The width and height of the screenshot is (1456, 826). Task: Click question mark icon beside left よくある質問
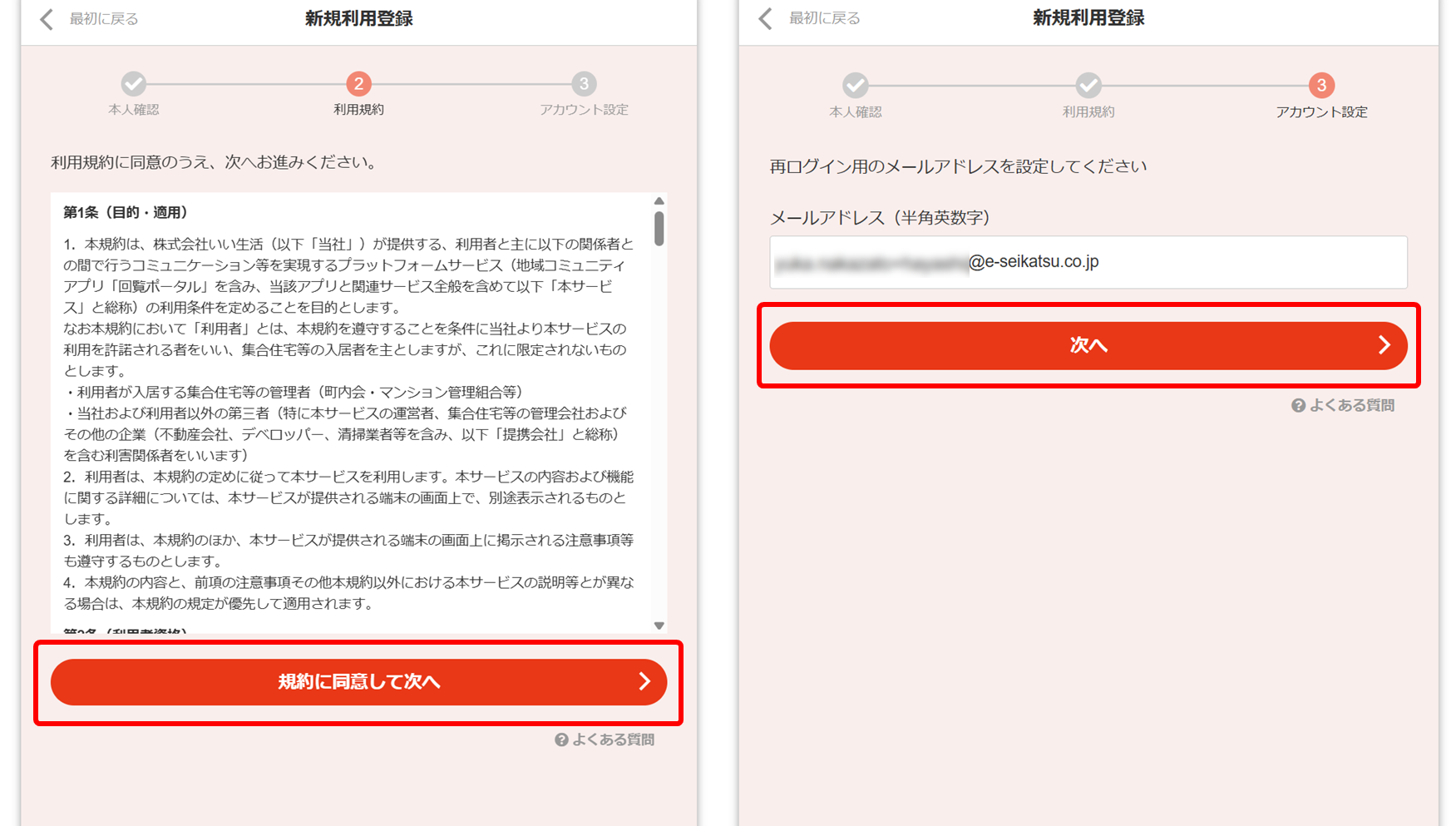[x=562, y=739]
